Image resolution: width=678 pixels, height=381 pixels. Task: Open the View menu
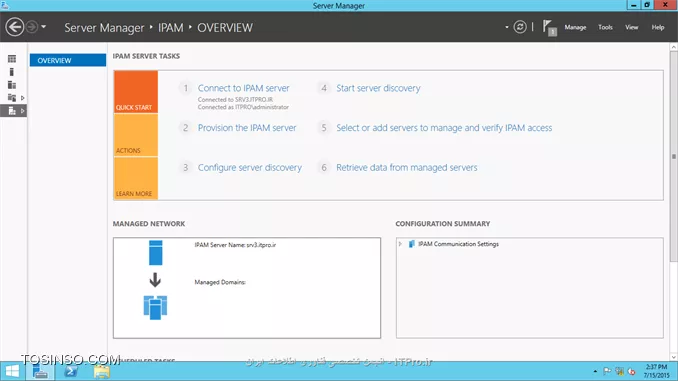[631, 27]
